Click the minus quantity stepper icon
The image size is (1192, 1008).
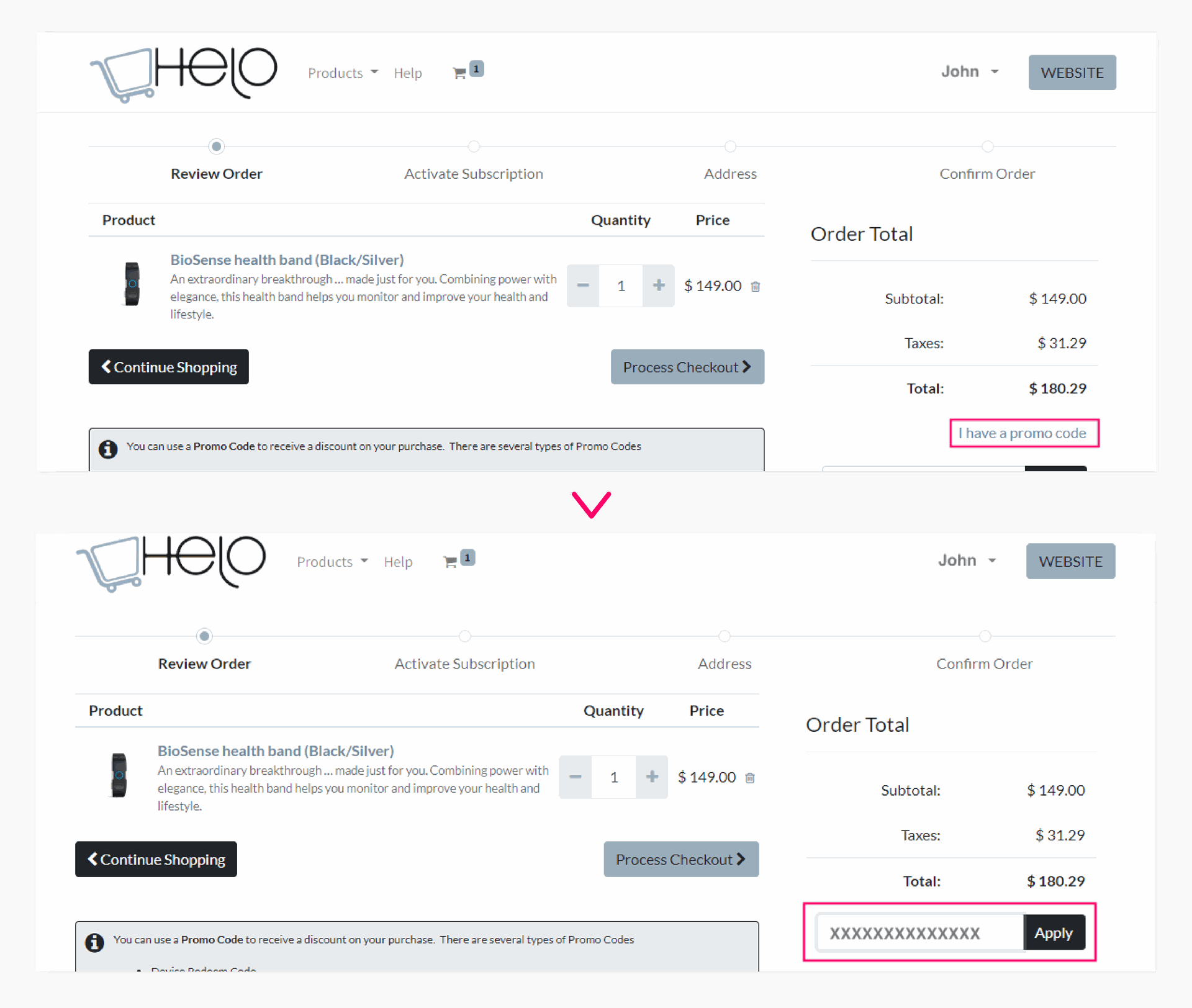coord(580,285)
